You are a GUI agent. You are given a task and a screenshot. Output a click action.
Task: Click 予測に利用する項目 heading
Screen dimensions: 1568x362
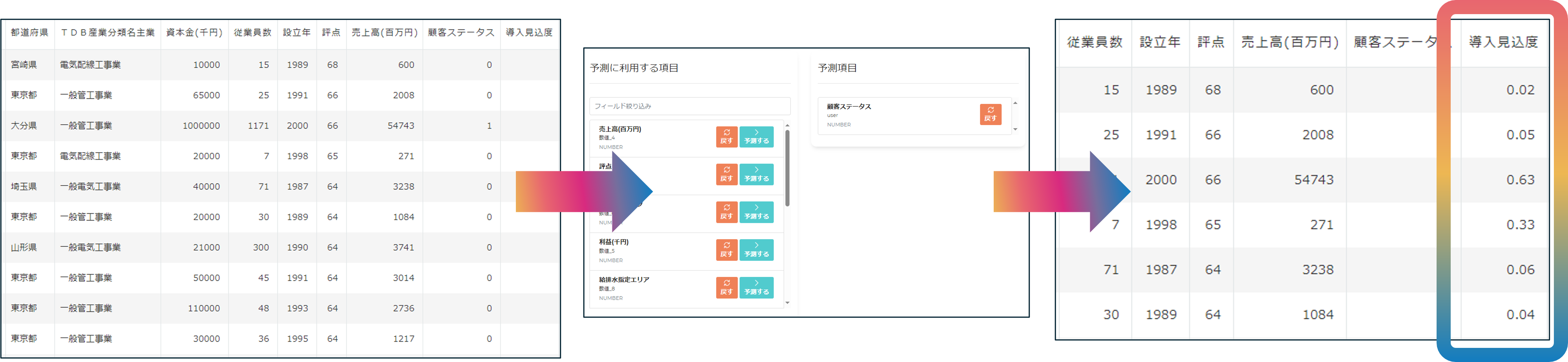click(x=634, y=68)
